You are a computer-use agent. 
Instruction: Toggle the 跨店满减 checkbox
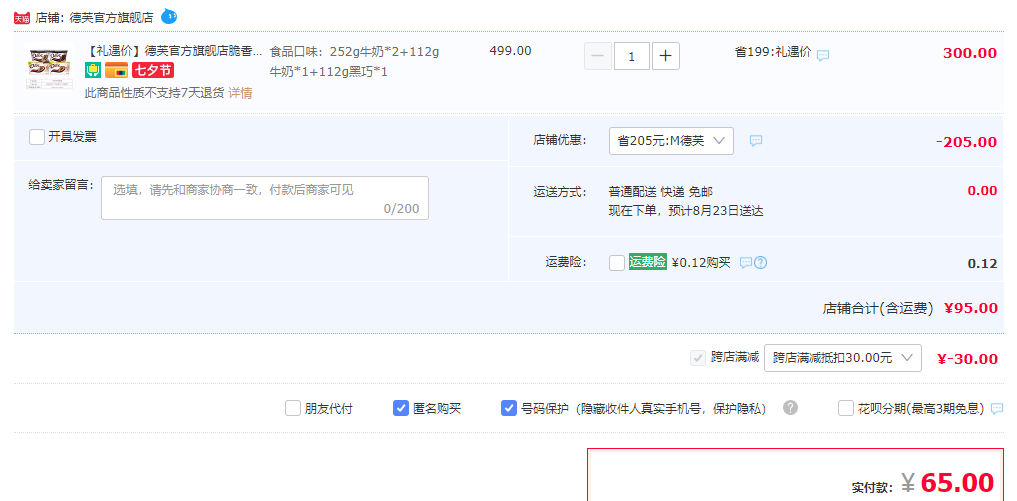point(699,358)
